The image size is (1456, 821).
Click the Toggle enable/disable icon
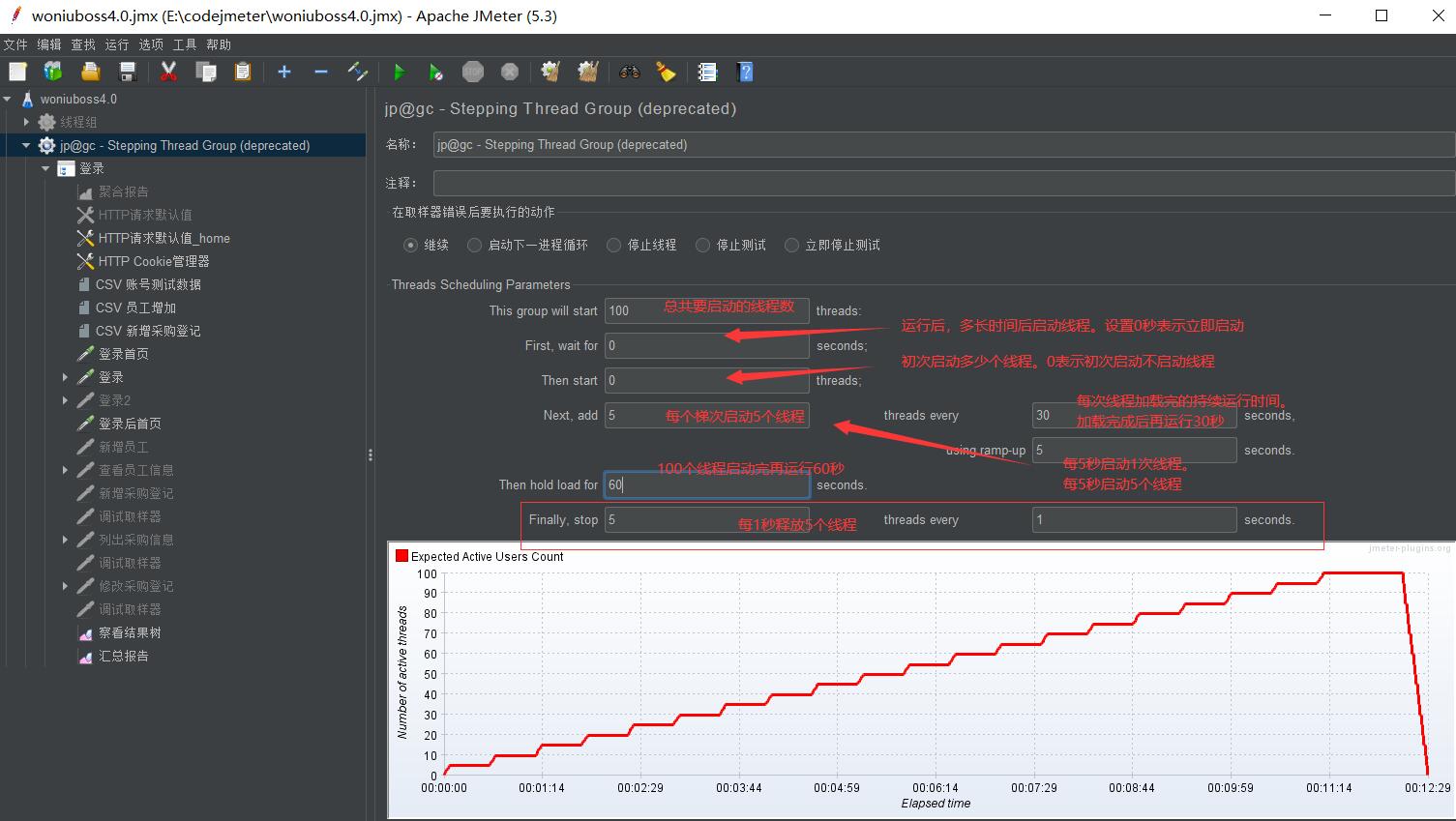click(x=358, y=72)
